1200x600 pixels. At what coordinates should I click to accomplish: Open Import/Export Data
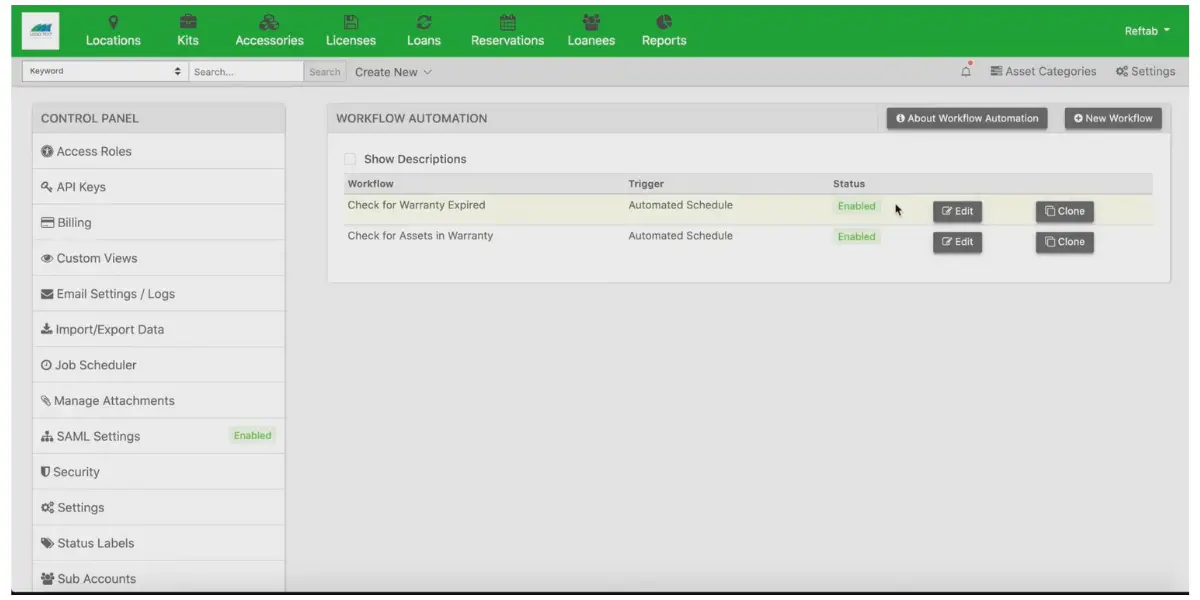click(158, 329)
